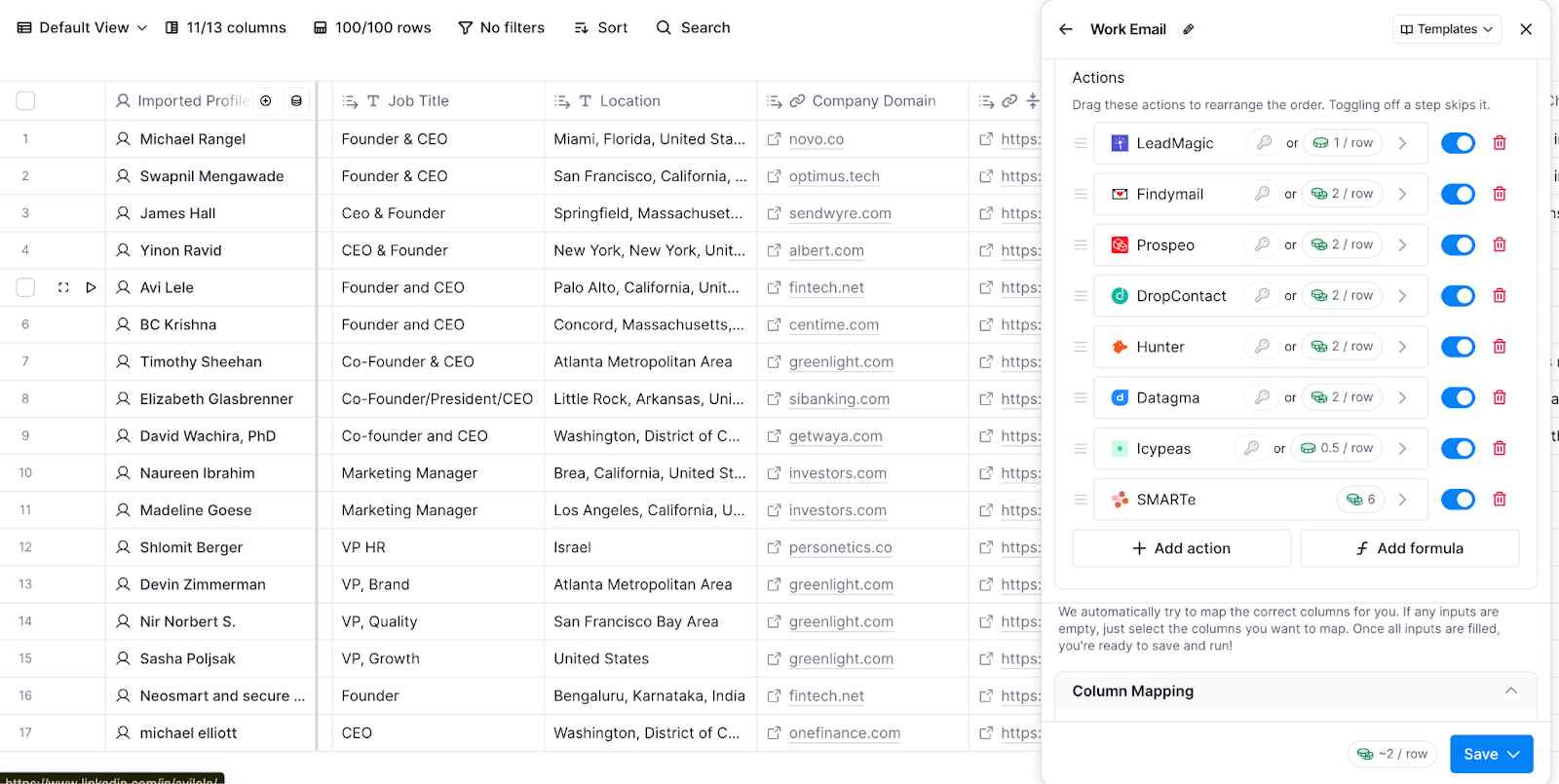Image resolution: width=1559 pixels, height=784 pixels.
Task: Delete the DropContact action
Action: tap(1500, 295)
